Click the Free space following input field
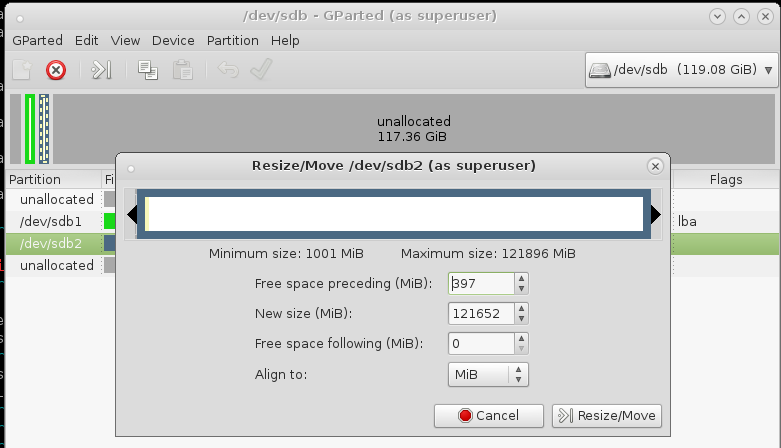This screenshot has height=448, width=781. point(481,343)
